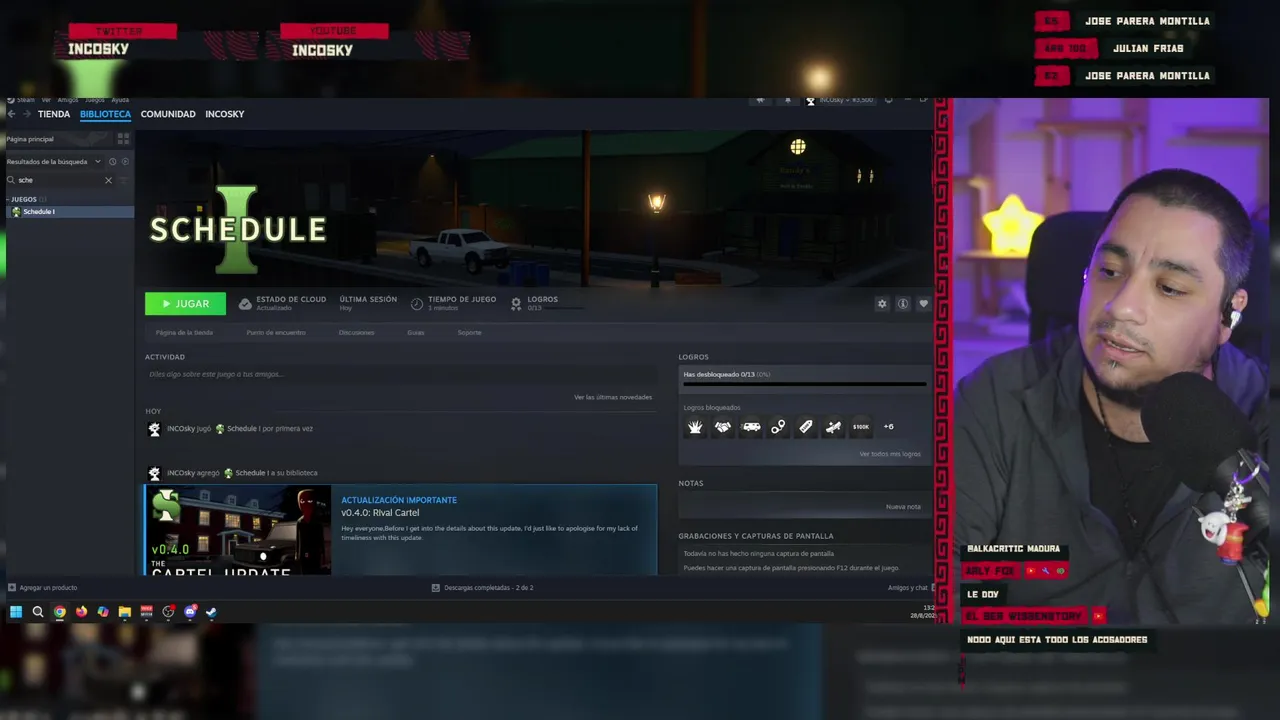1280x720 pixels.
Task: Open Ver las últimas novedades link
Action: click(613, 397)
